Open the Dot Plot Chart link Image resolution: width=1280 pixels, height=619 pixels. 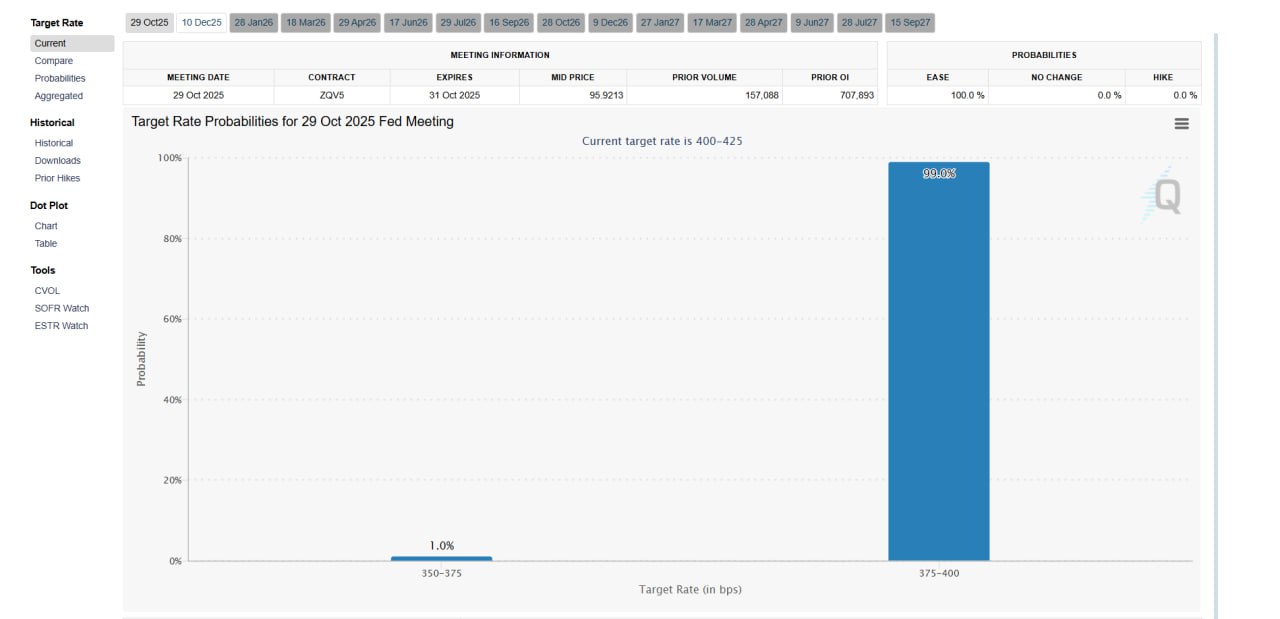pos(46,226)
